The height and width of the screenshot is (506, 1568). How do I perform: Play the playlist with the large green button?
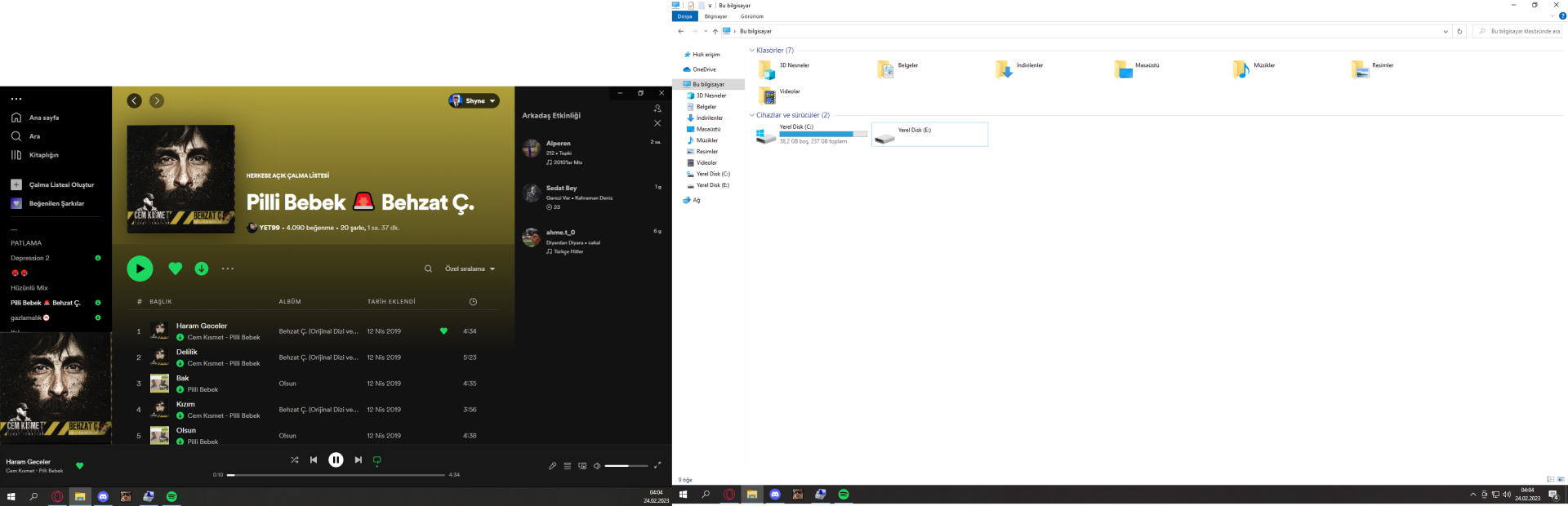coord(140,269)
